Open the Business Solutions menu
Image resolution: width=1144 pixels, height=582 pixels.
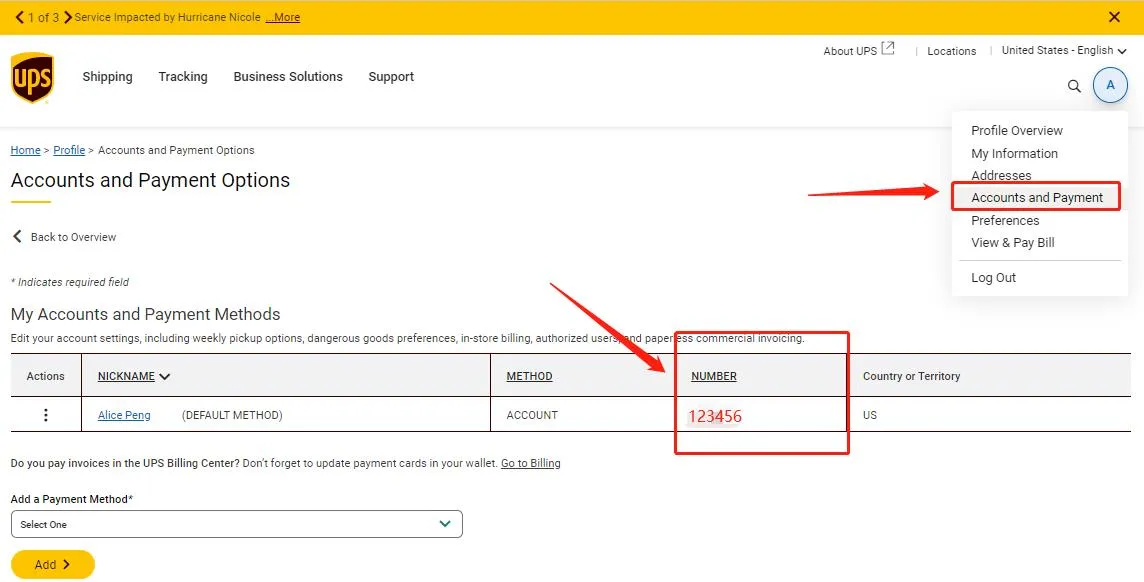click(288, 77)
